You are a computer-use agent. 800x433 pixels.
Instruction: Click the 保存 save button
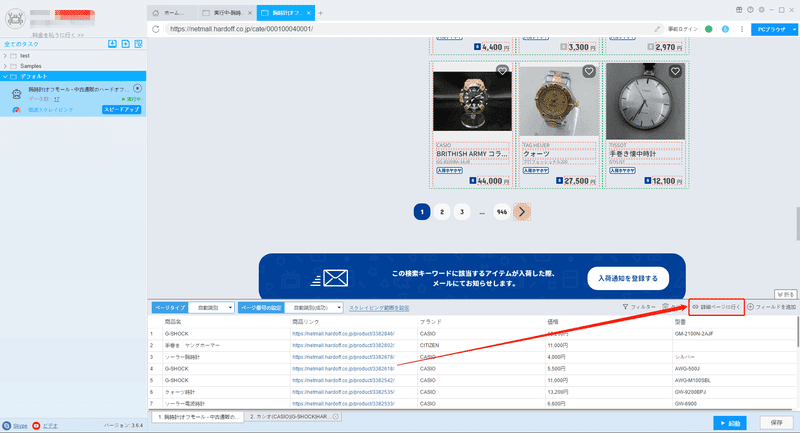tap(777, 423)
